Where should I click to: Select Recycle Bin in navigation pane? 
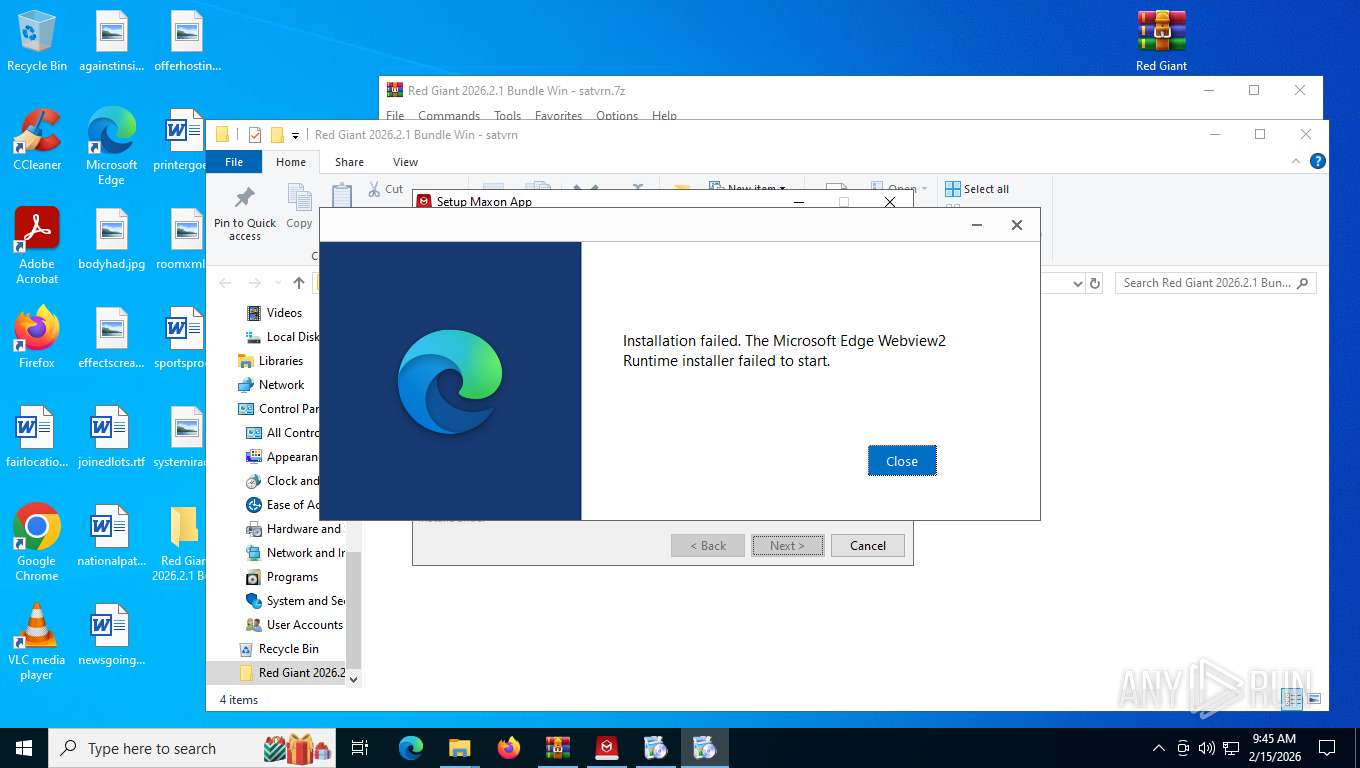(x=288, y=649)
